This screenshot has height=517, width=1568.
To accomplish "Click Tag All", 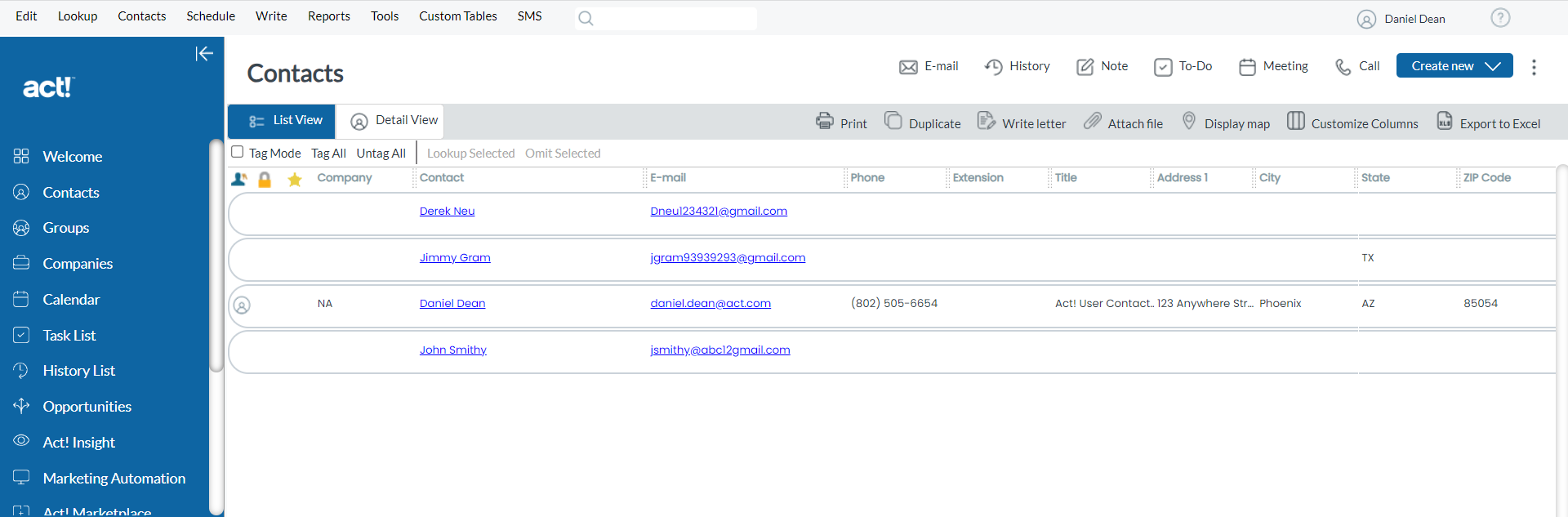I will [x=328, y=154].
